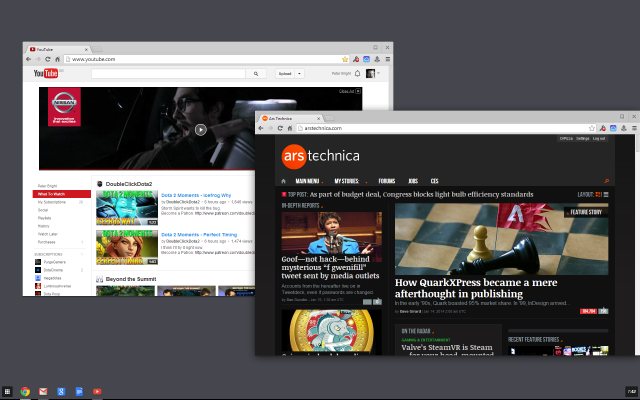
Task: Reload the YouTube page
Action: (x=47, y=59)
